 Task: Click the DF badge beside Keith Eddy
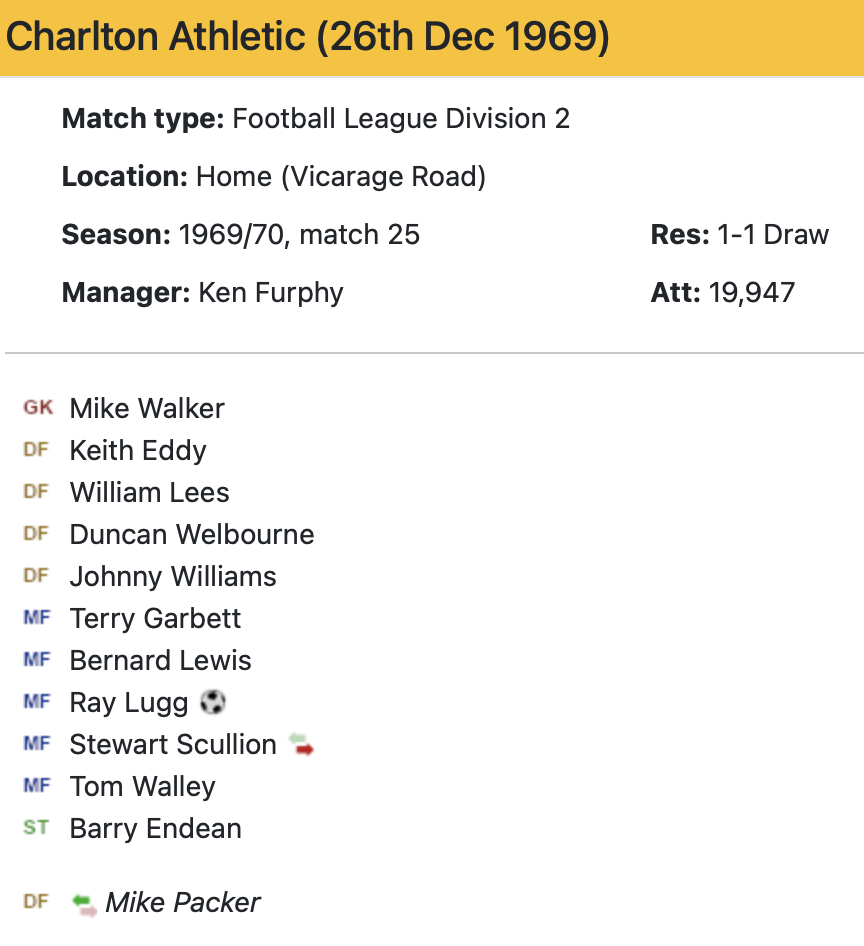(36, 450)
